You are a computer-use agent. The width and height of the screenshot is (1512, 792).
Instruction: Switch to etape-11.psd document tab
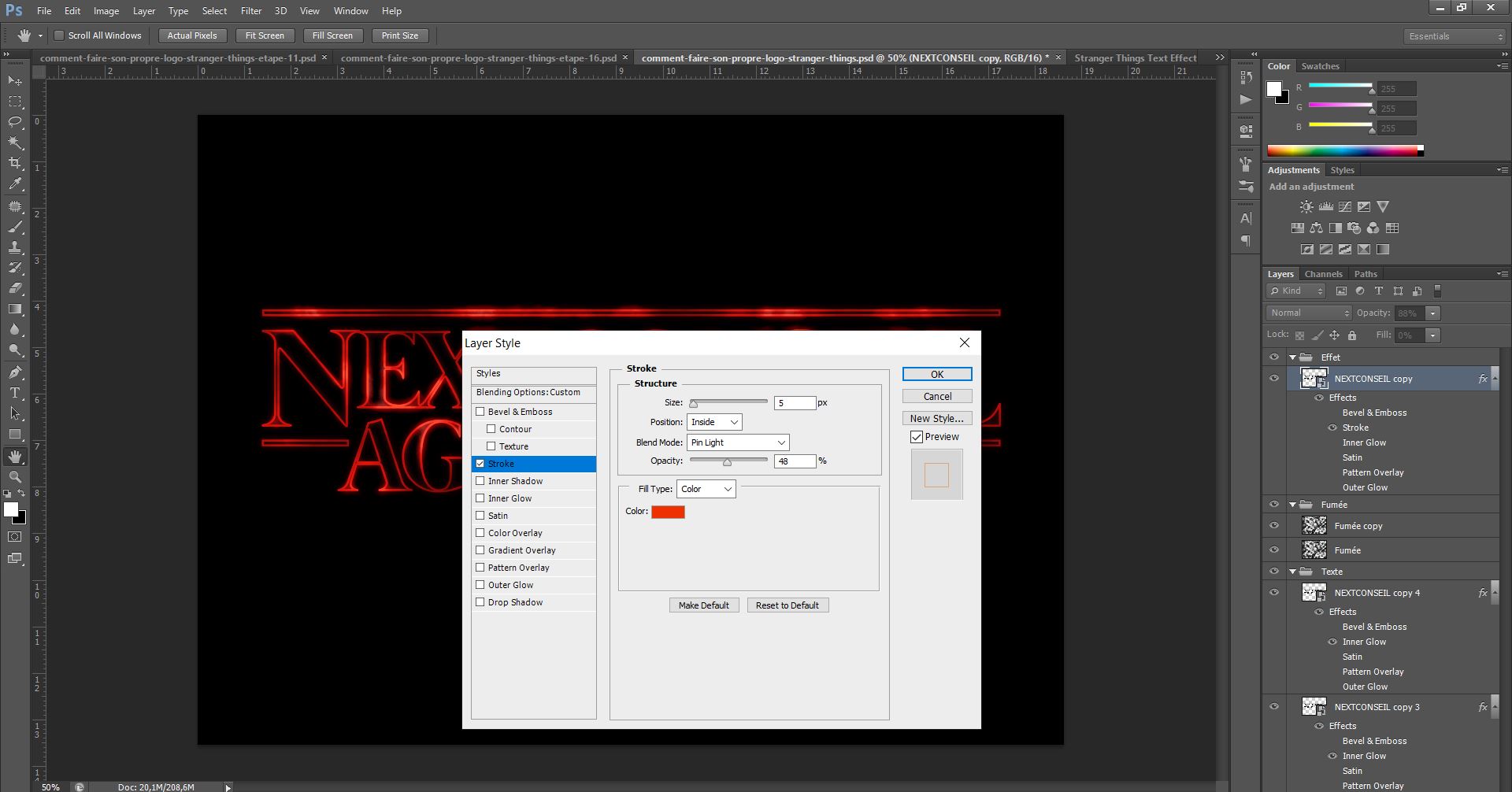pyautogui.click(x=178, y=58)
